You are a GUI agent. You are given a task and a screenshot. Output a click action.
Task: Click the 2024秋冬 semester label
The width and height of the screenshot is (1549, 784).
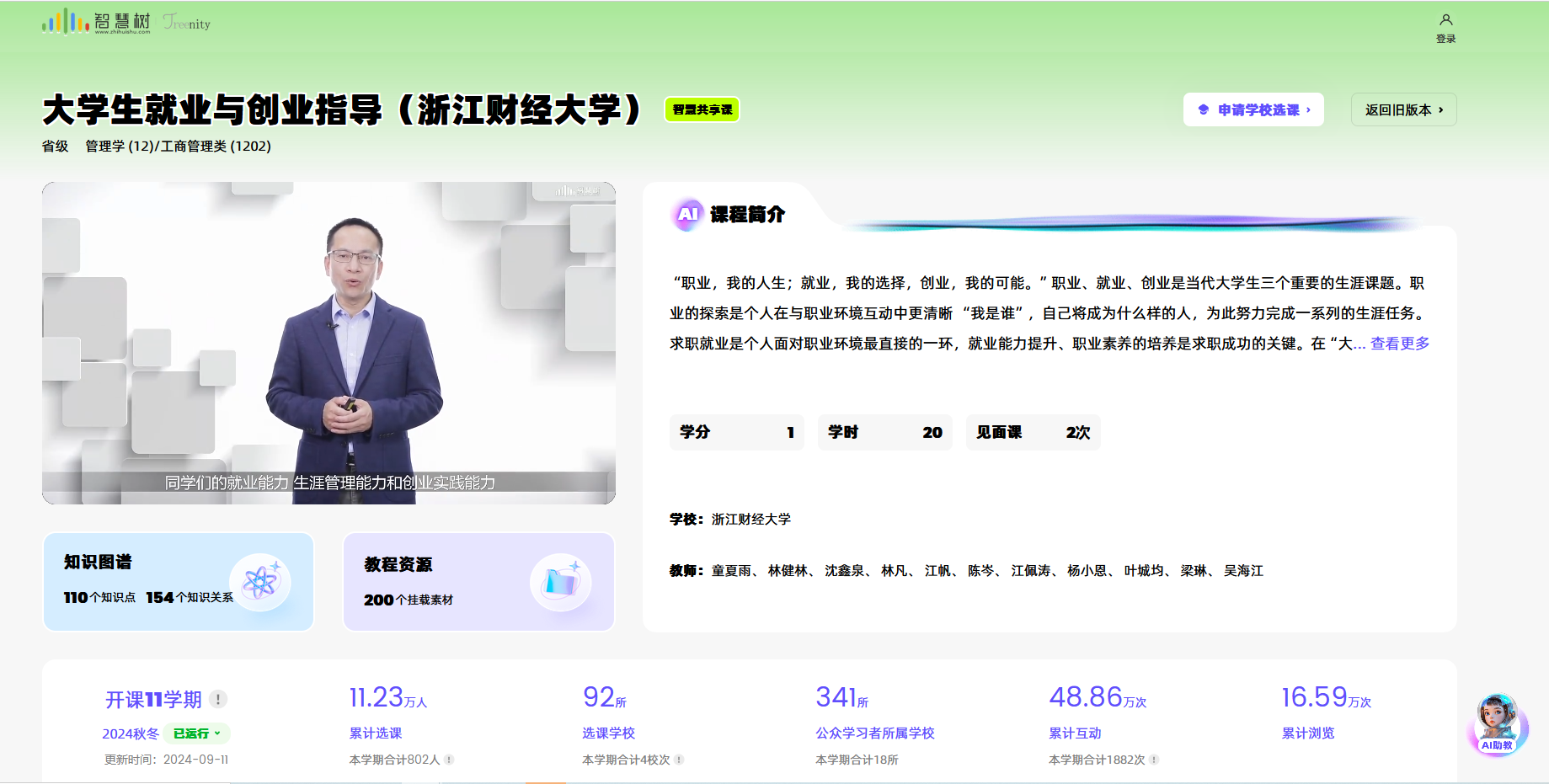[x=131, y=733]
